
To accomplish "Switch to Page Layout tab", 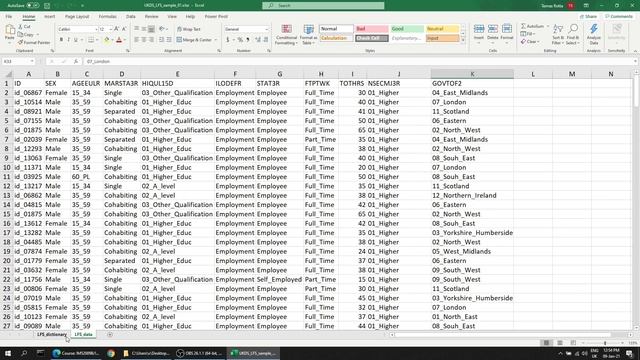I will (x=77, y=17).
